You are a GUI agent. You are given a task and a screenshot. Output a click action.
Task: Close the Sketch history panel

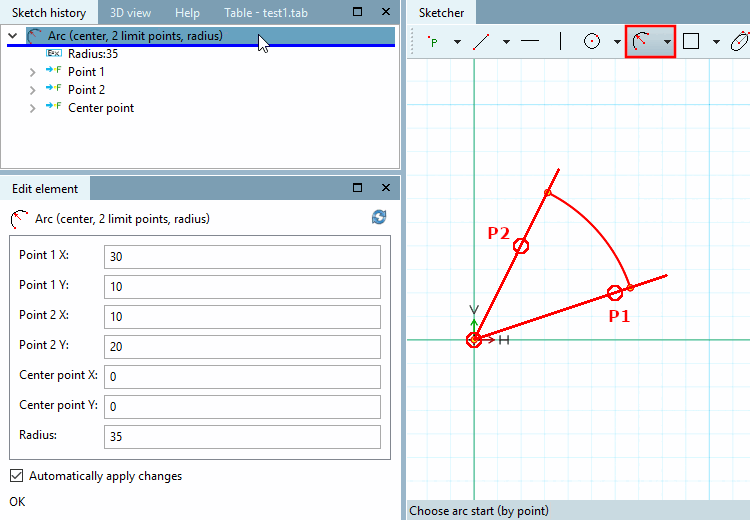pos(386,11)
